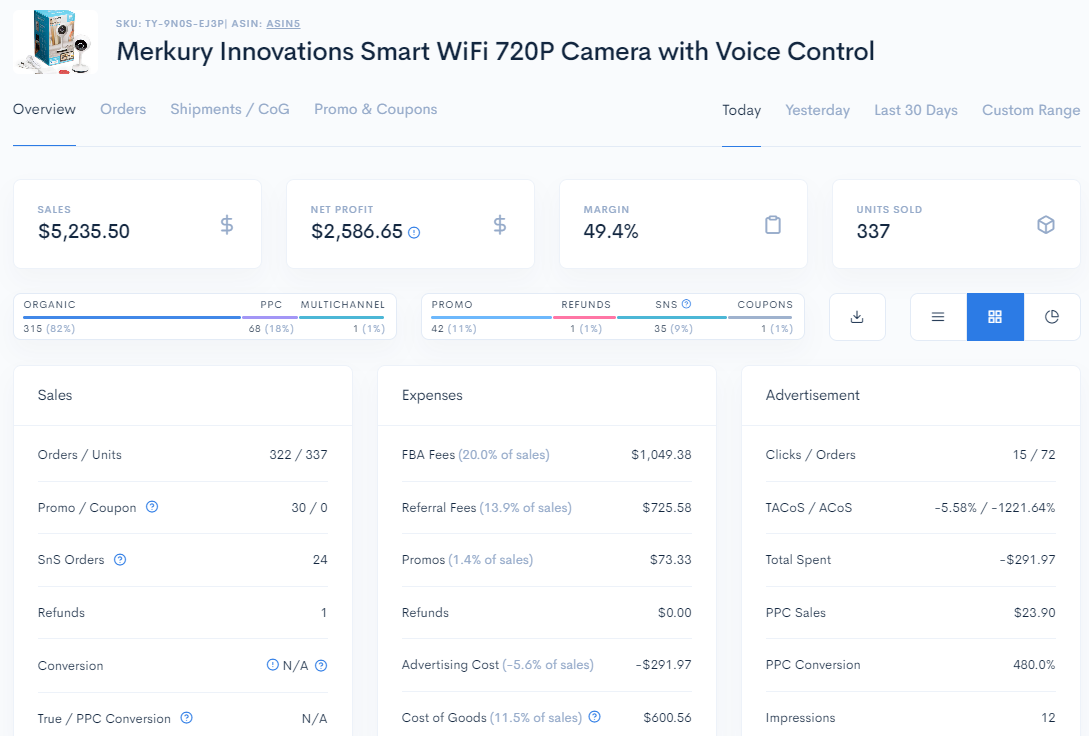Open the Overview tab
Screen dimensions: 1089x736
(44, 110)
